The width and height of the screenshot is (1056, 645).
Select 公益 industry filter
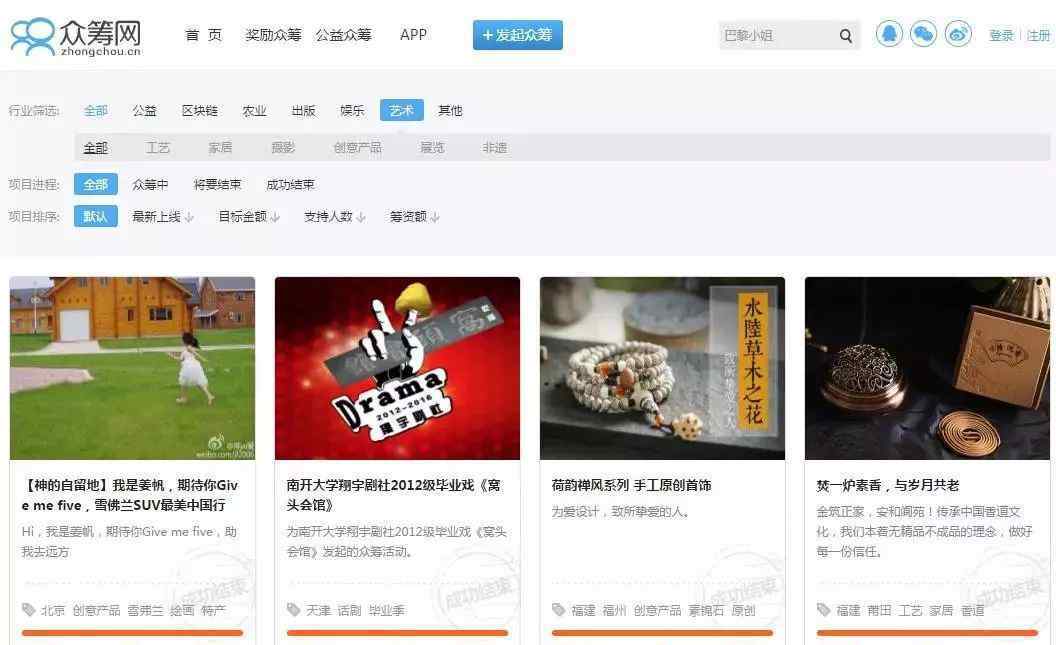144,110
